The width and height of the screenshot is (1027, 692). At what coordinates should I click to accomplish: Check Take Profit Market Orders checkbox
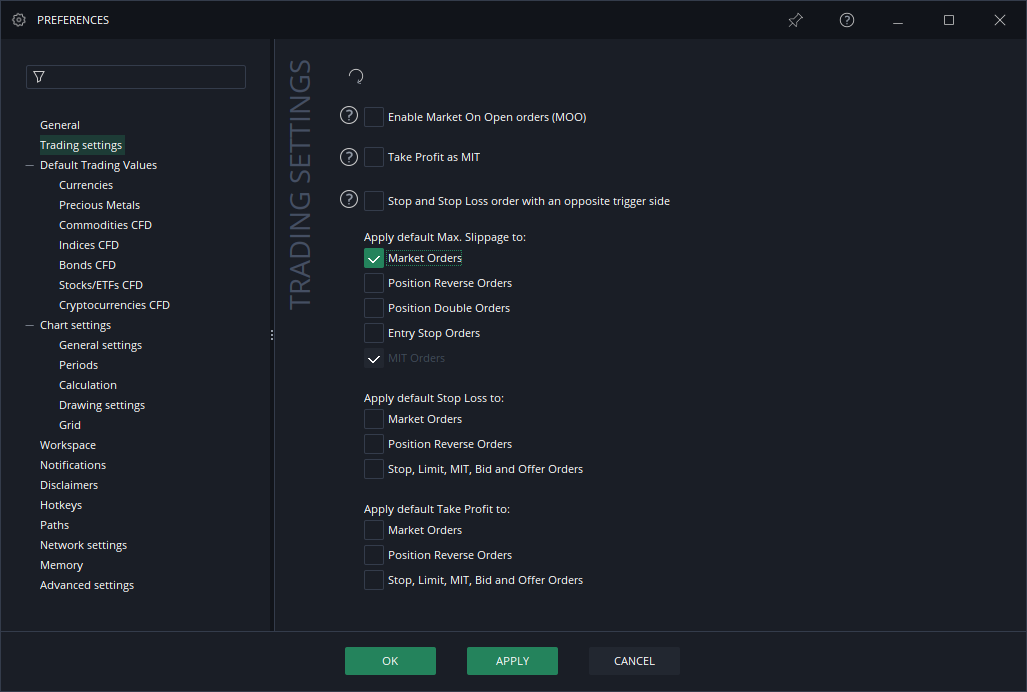point(374,530)
